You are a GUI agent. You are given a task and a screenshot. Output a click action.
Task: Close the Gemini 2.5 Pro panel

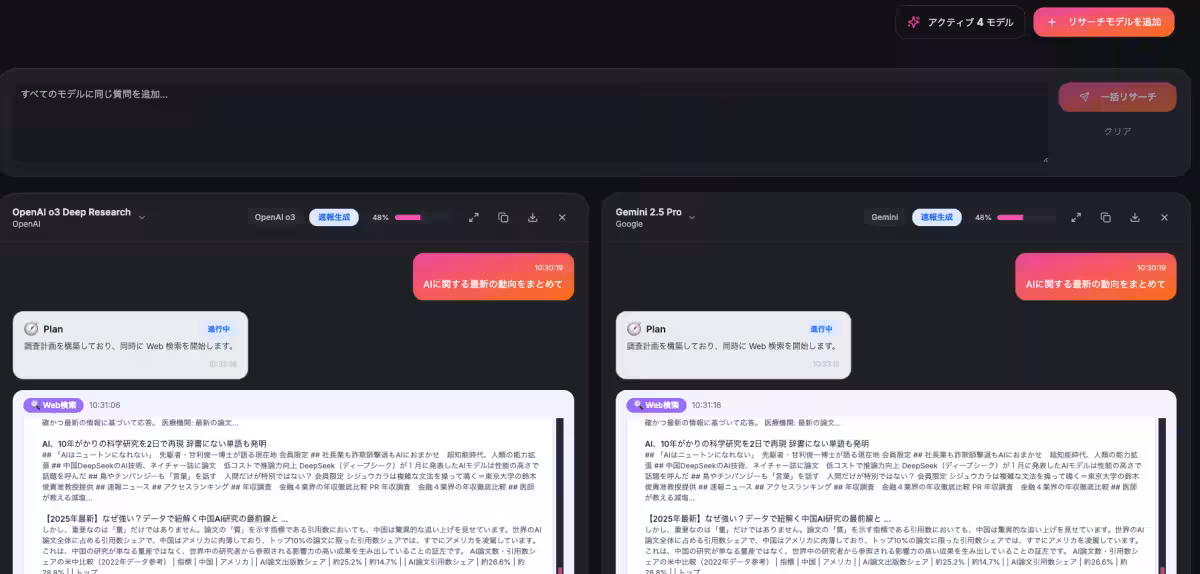[x=1164, y=217]
